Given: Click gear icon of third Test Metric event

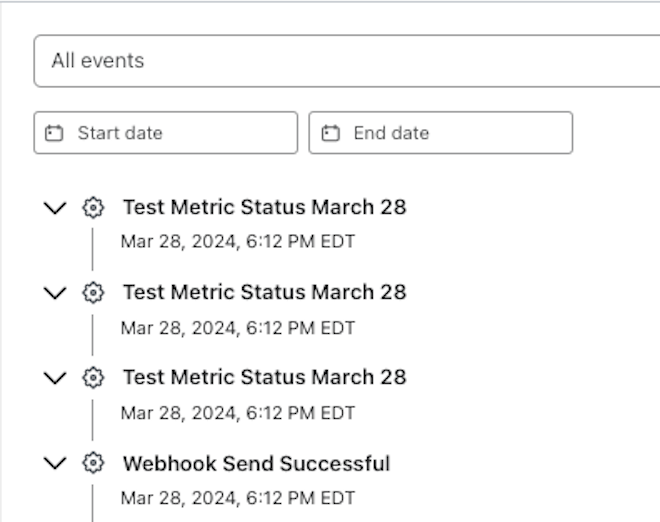Looking at the screenshot, I should [x=93, y=377].
